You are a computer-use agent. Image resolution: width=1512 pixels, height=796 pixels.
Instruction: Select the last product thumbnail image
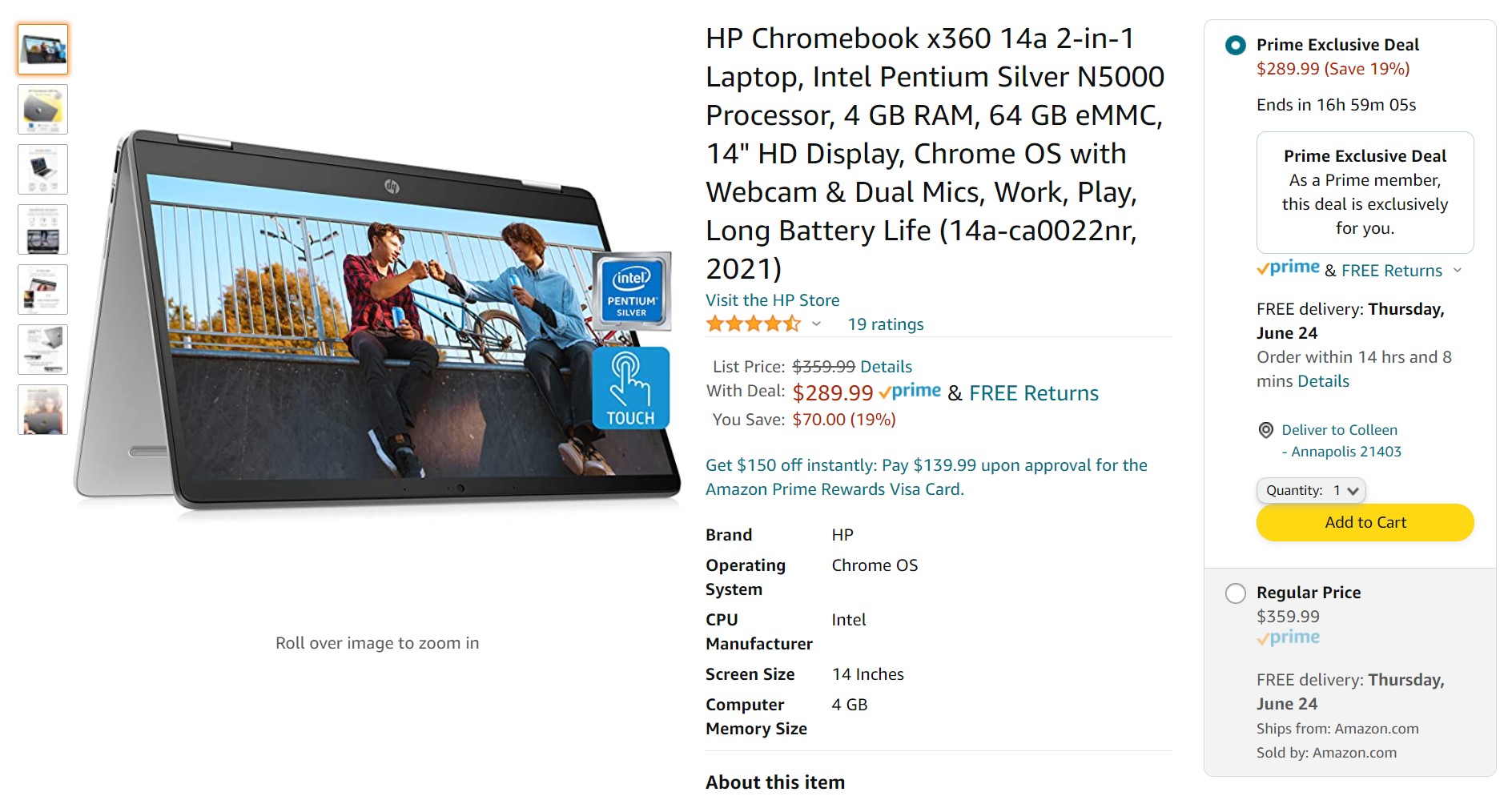click(x=43, y=410)
